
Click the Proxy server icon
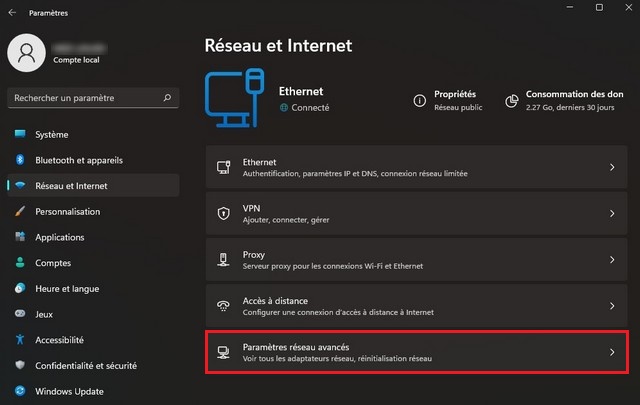coord(224,260)
